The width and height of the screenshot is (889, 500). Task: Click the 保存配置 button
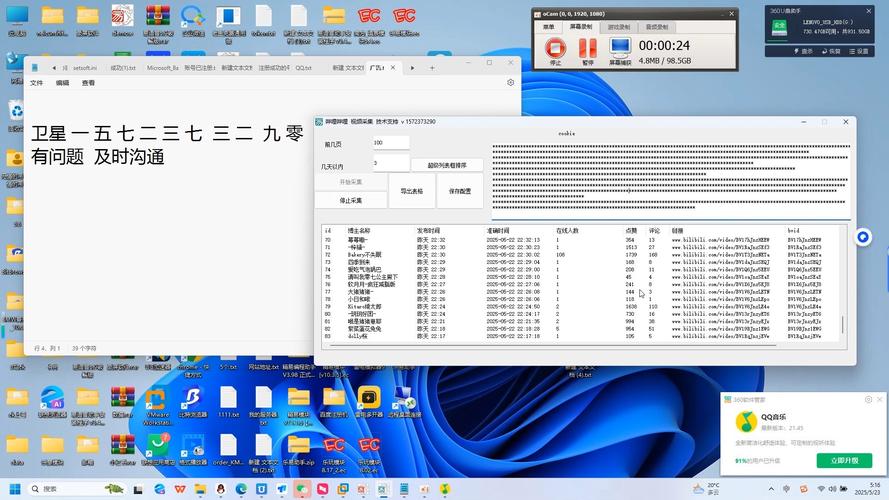[460, 191]
